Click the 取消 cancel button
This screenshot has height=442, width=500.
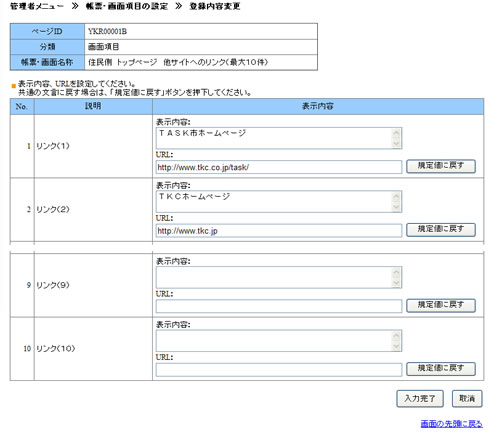[x=467, y=398]
